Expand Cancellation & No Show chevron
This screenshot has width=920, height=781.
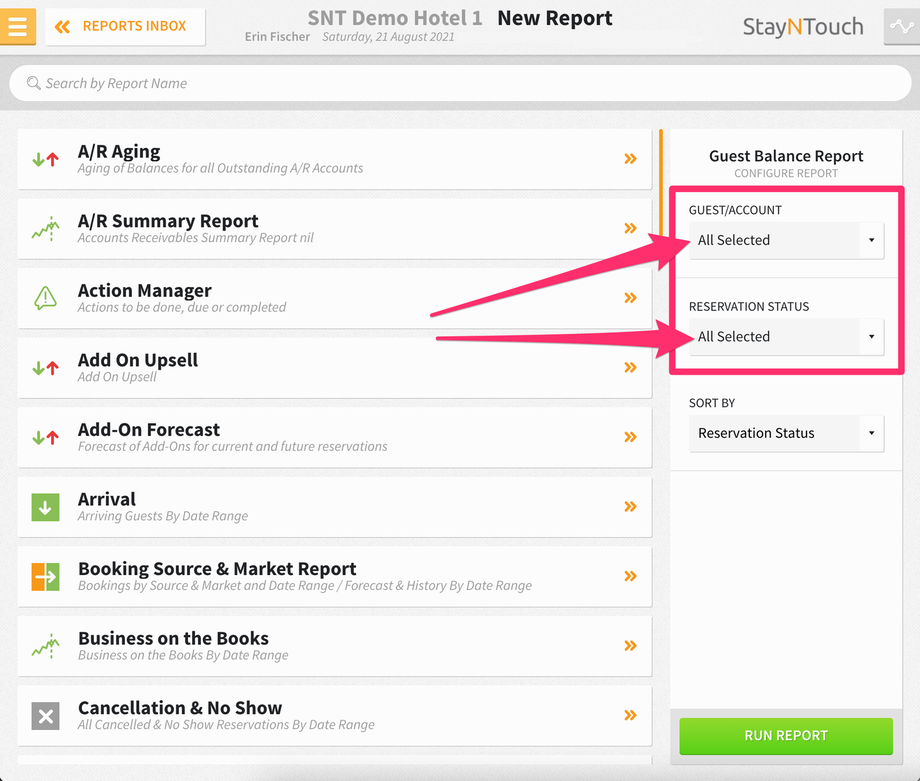[x=631, y=715]
